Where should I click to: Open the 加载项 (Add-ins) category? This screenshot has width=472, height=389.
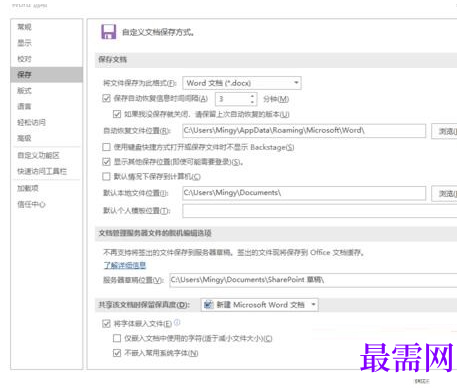28,188
